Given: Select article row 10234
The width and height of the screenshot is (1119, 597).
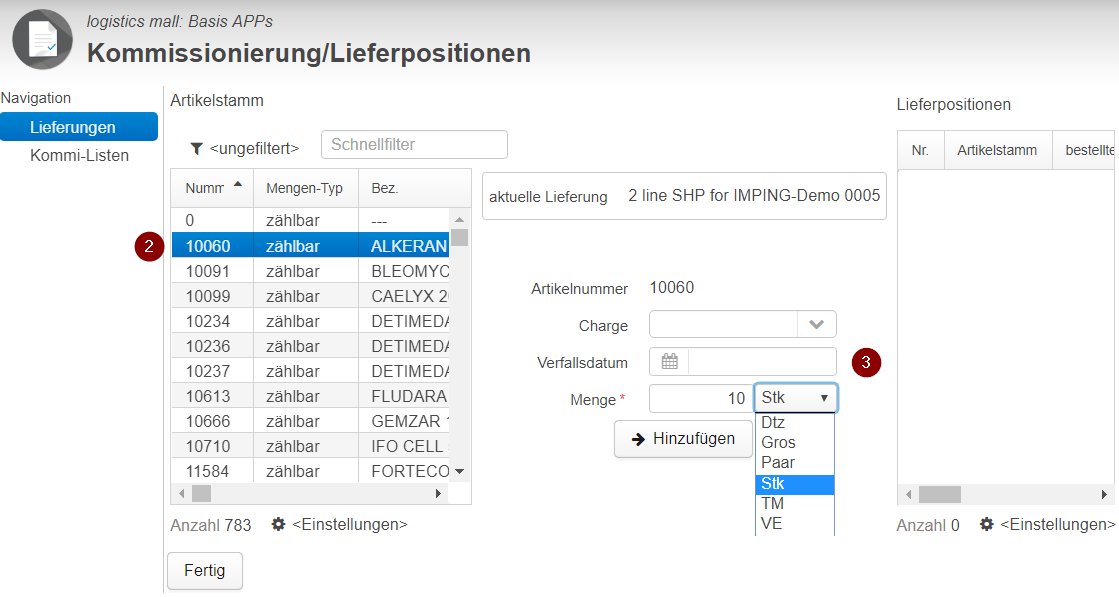Looking at the screenshot, I should coord(310,321).
